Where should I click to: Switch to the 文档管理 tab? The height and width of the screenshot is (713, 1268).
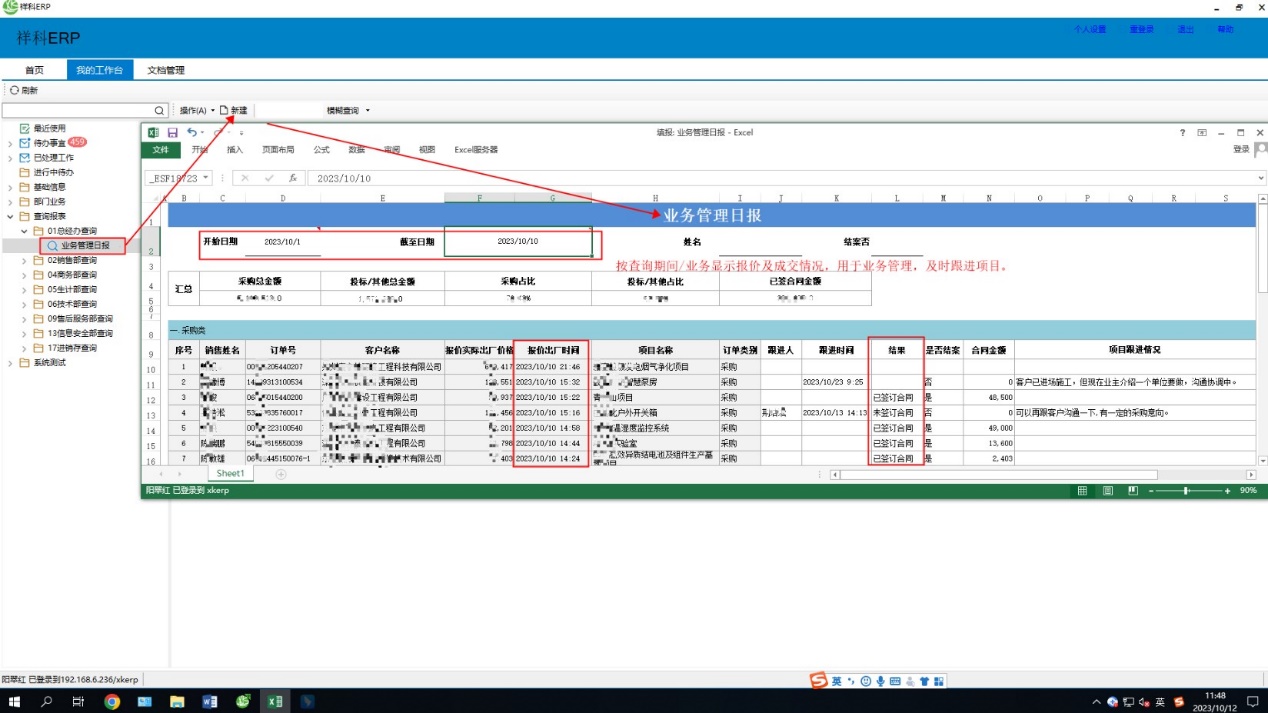[166, 70]
